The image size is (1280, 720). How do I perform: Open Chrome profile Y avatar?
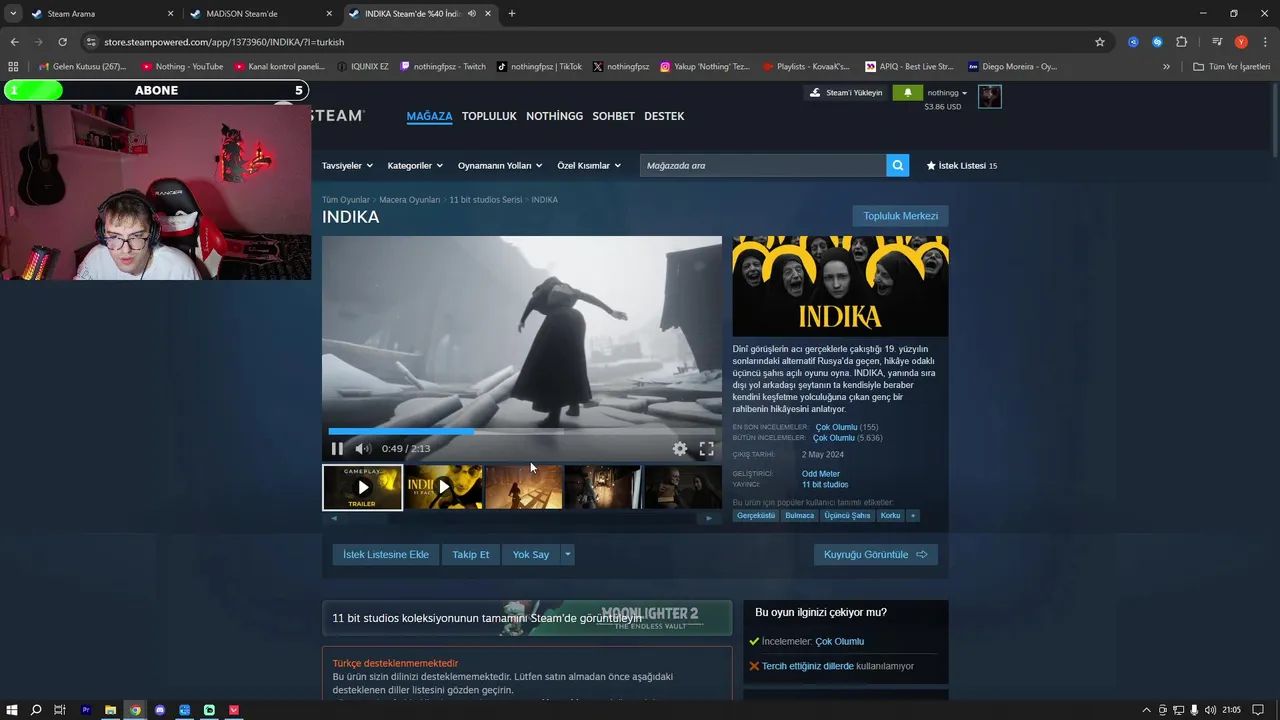1241,42
